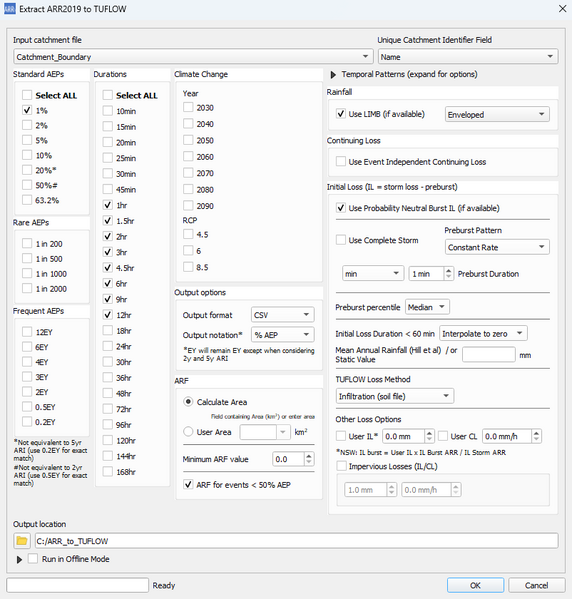Tick the 0.2EY Frequent AEP

pos(27,422)
